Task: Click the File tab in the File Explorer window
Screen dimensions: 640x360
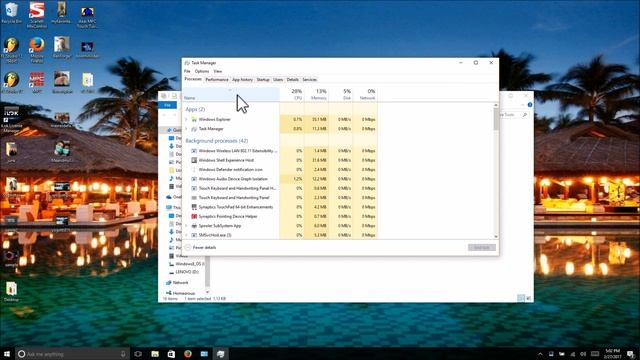Action: [x=167, y=105]
